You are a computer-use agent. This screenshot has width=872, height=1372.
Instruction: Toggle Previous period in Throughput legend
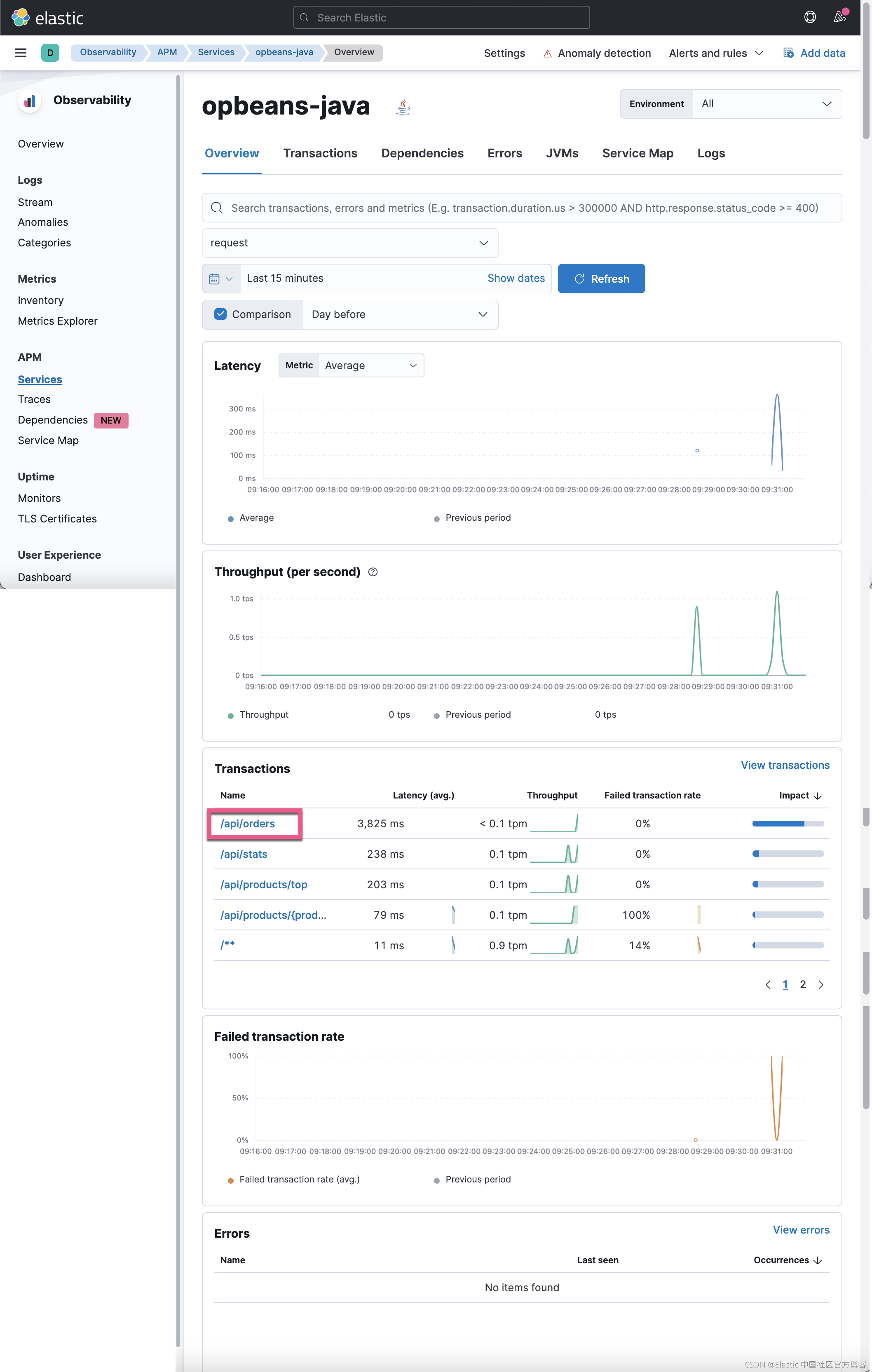(x=477, y=714)
